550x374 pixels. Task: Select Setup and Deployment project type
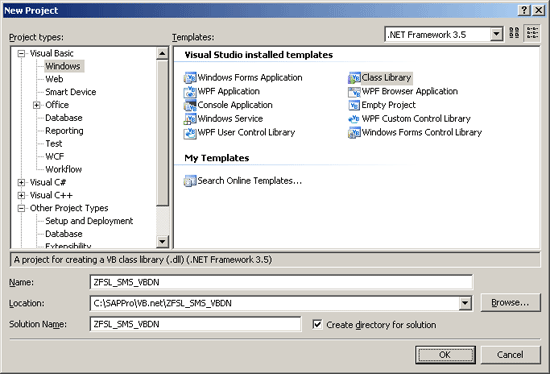89,221
